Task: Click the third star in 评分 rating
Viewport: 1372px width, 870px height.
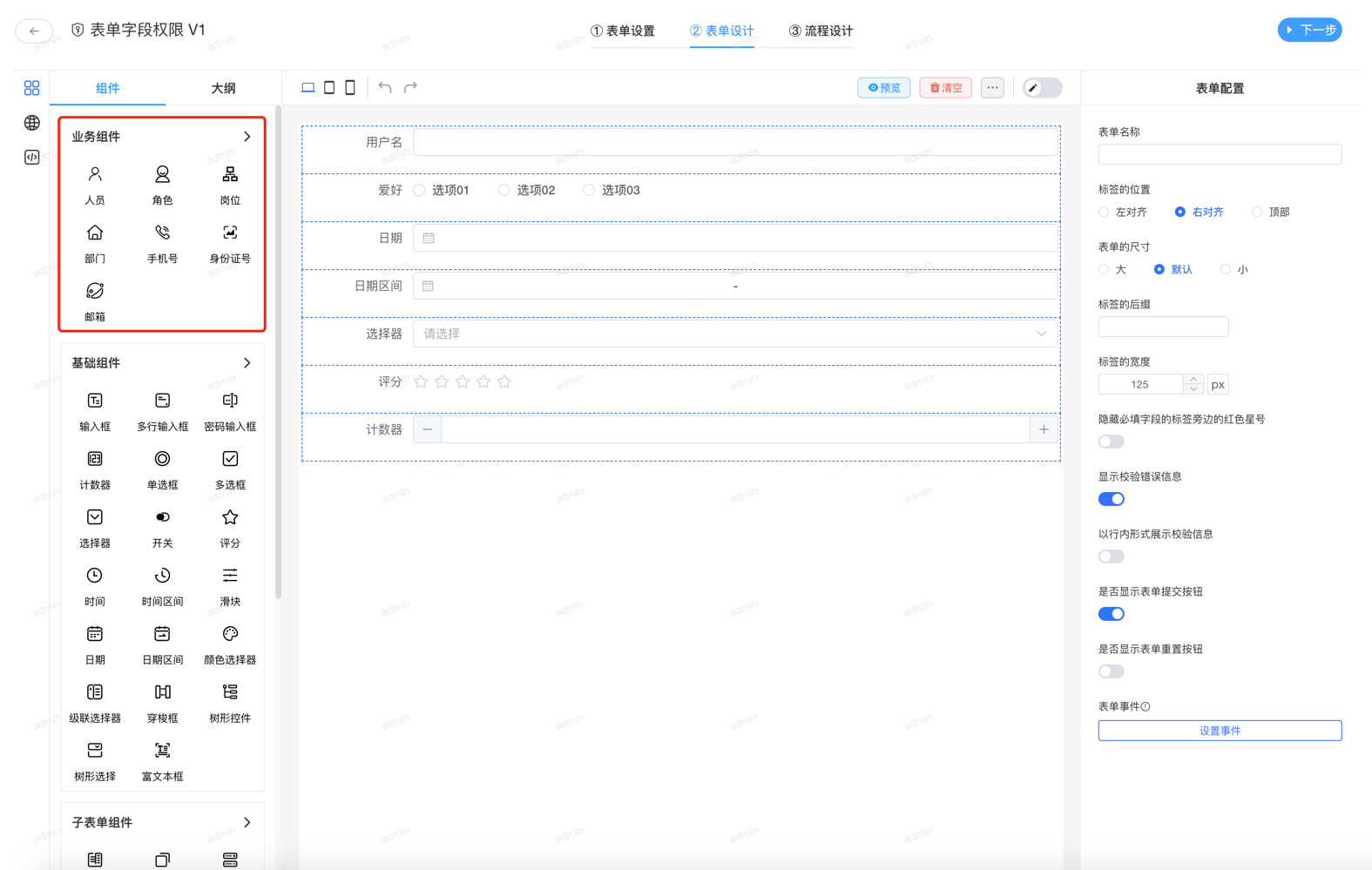Action: click(x=463, y=382)
